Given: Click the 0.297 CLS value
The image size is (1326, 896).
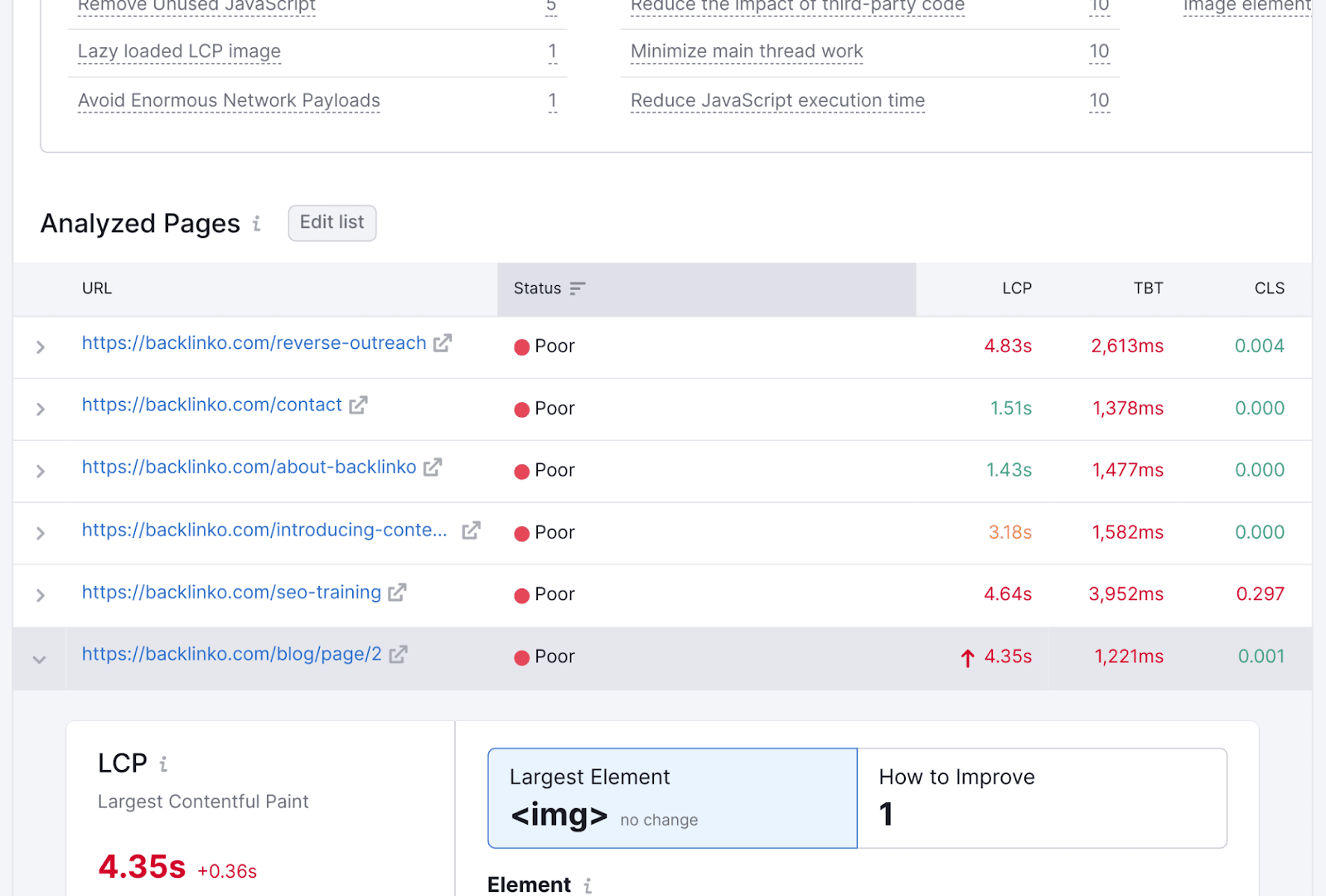Looking at the screenshot, I should (x=1260, y=594).
